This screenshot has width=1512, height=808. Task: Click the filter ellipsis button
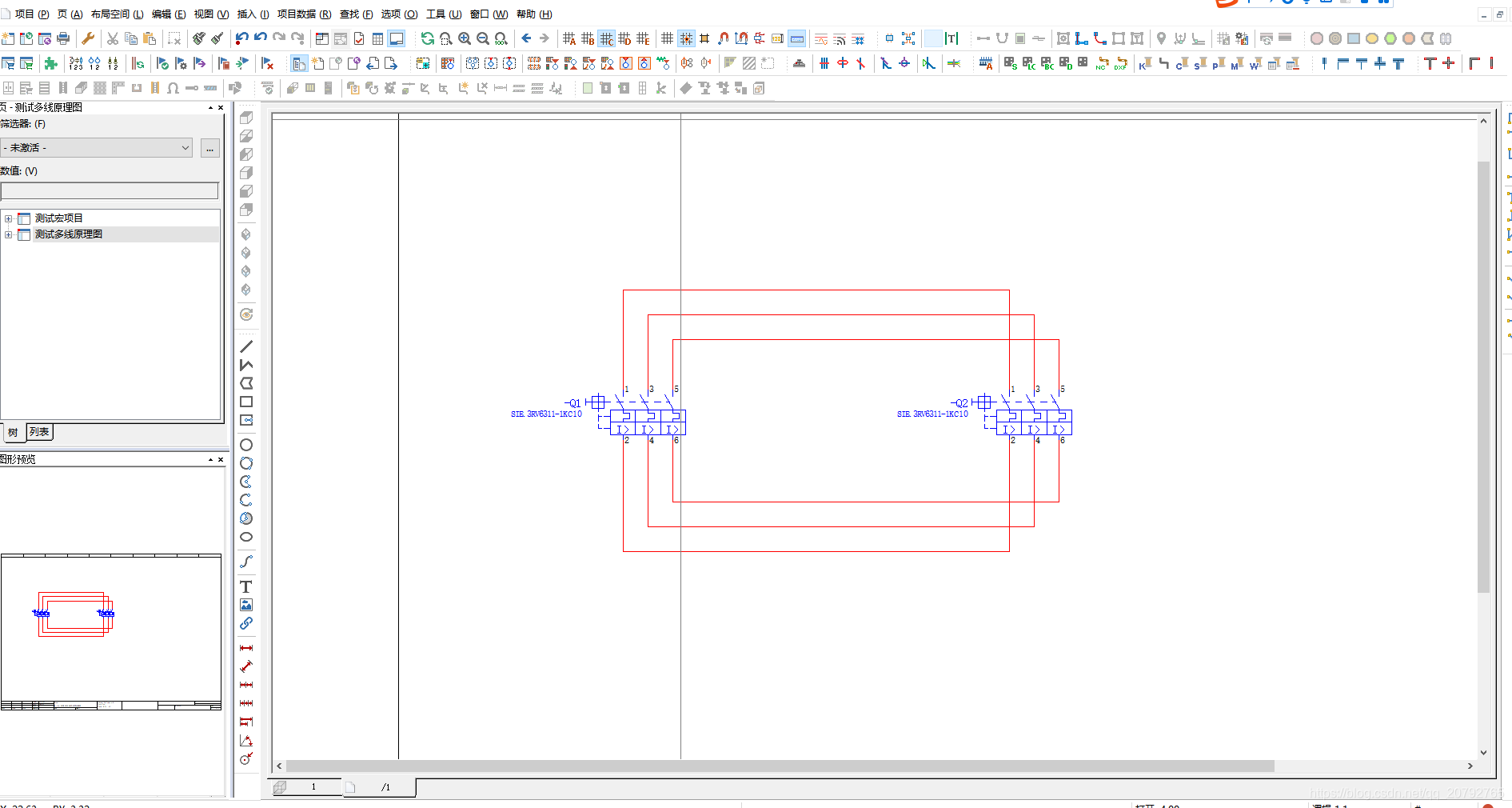pos(210,148)
